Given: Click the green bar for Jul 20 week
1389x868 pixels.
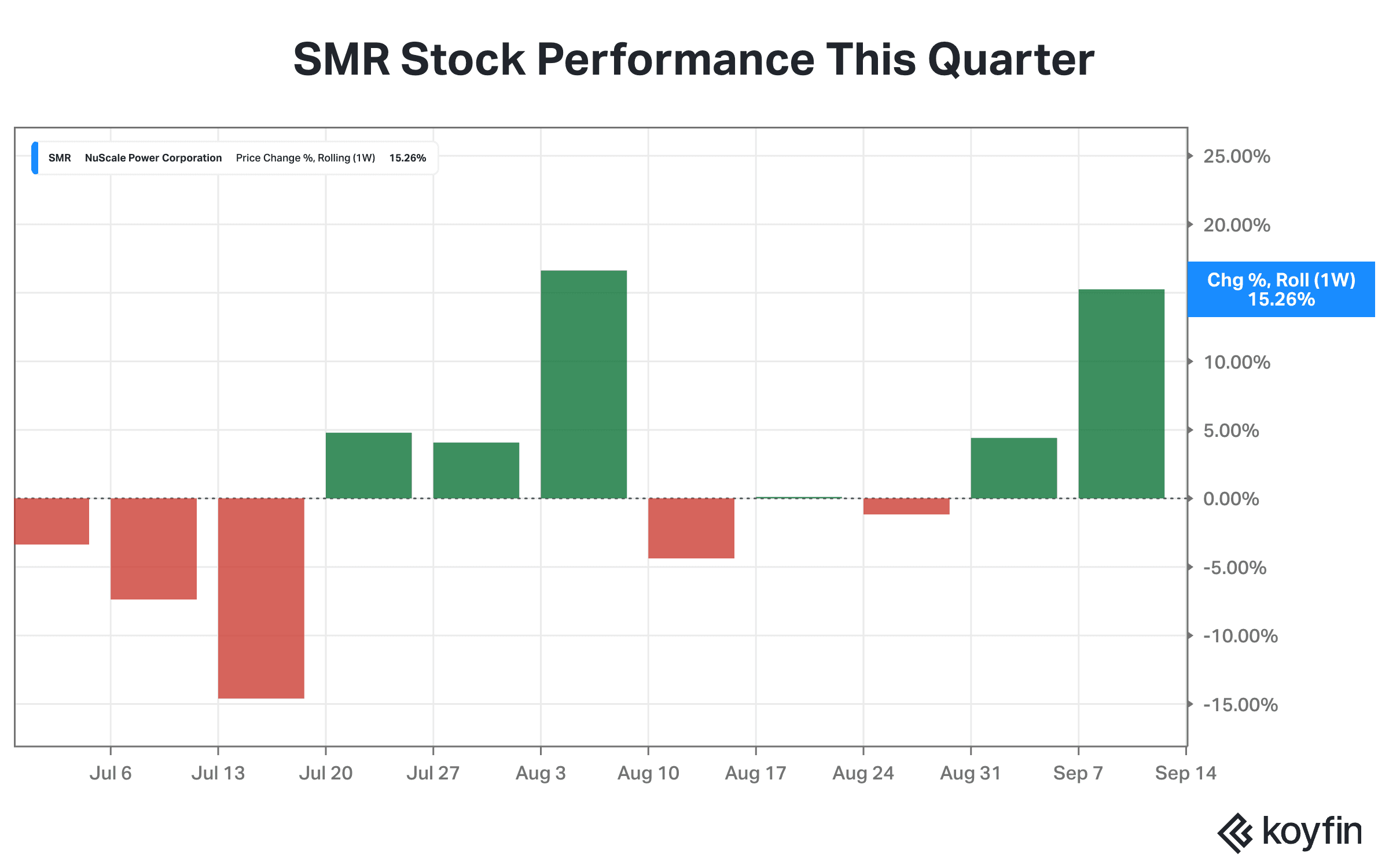Looking at the screenshot, I should tap(369, 466).
